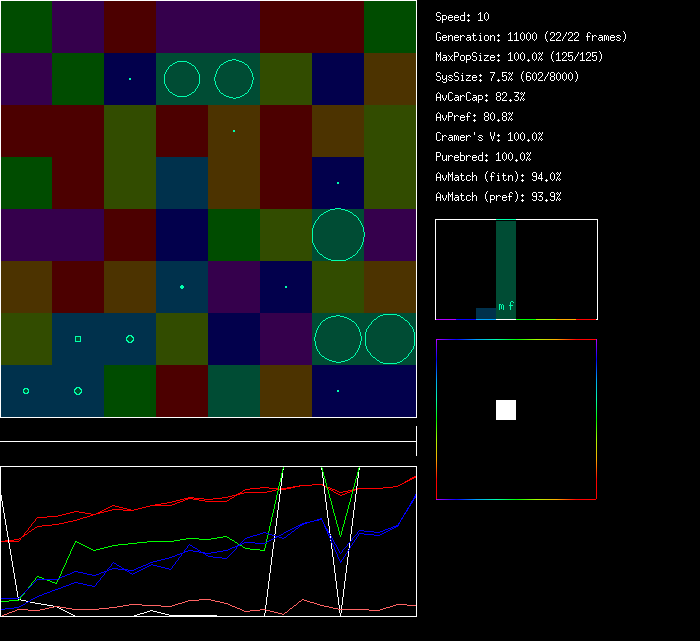This screenshot has height=641, width=700.
Task: Click the MaxPopSize statistic line
Action: click(519, 57)
